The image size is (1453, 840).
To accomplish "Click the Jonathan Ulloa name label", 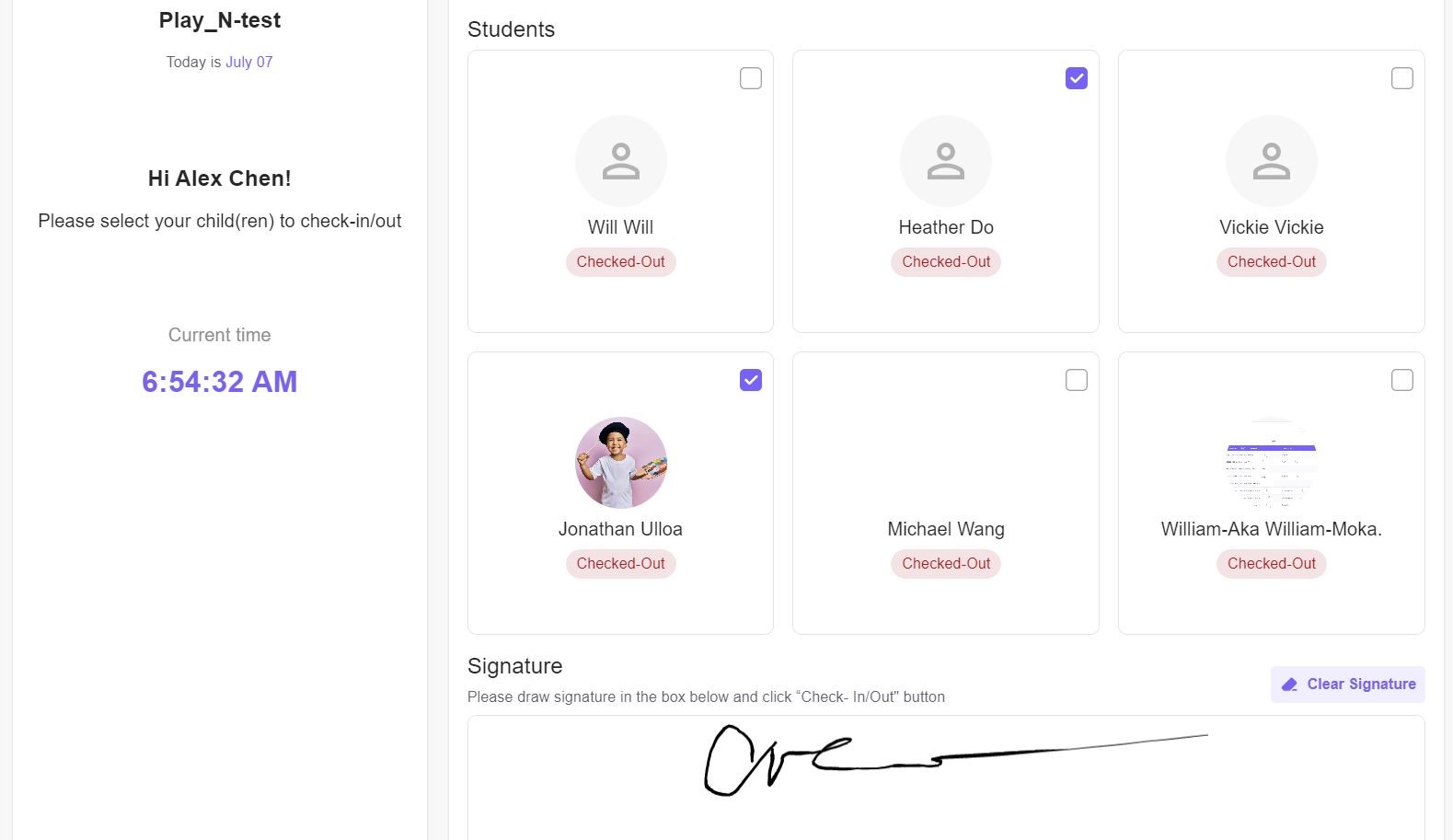I will pyautogui.click(x=621, y=529).
